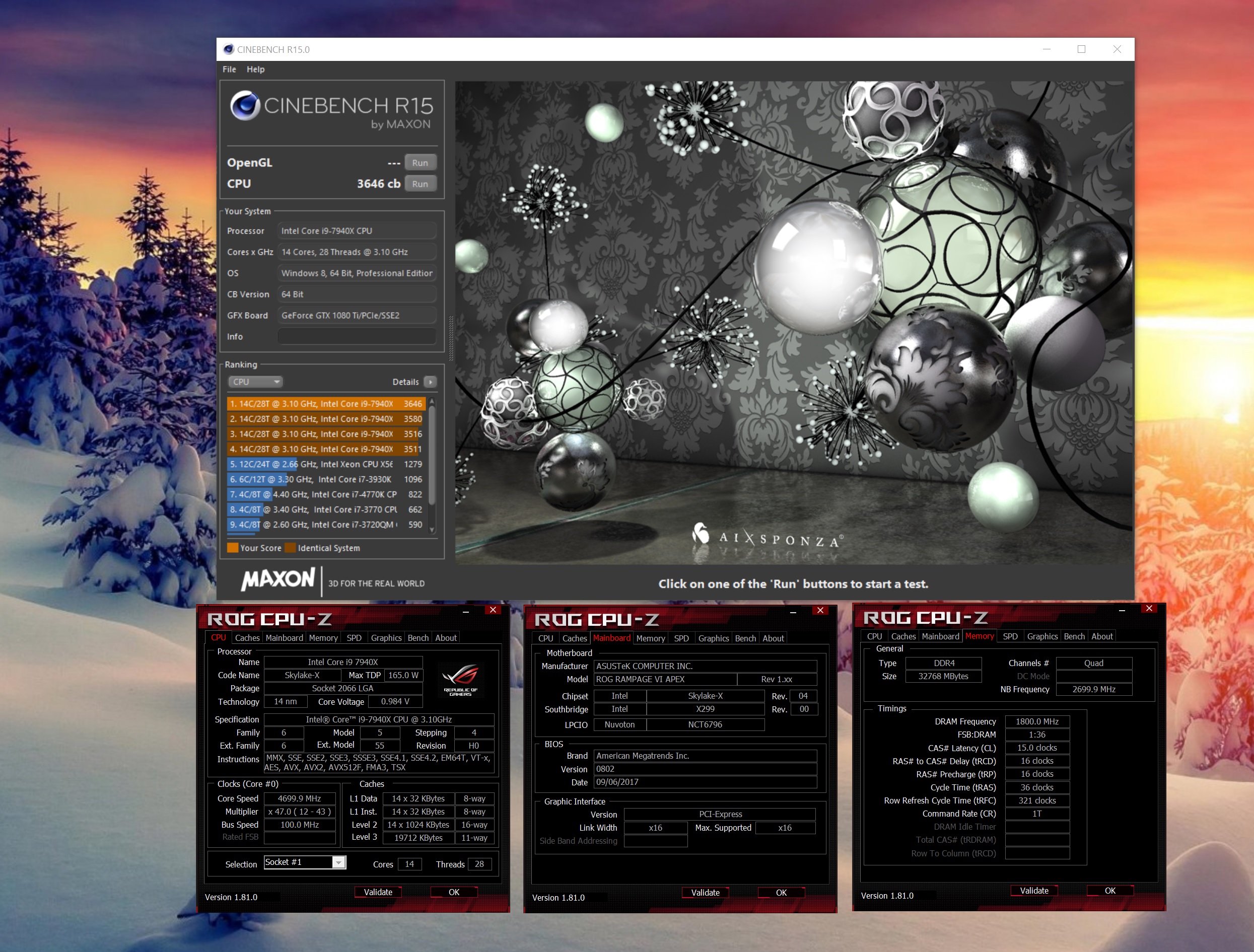Open Bench tab in CPU-Z Mainboard window
1254x952 pixels.
click(x=745, y=639)
